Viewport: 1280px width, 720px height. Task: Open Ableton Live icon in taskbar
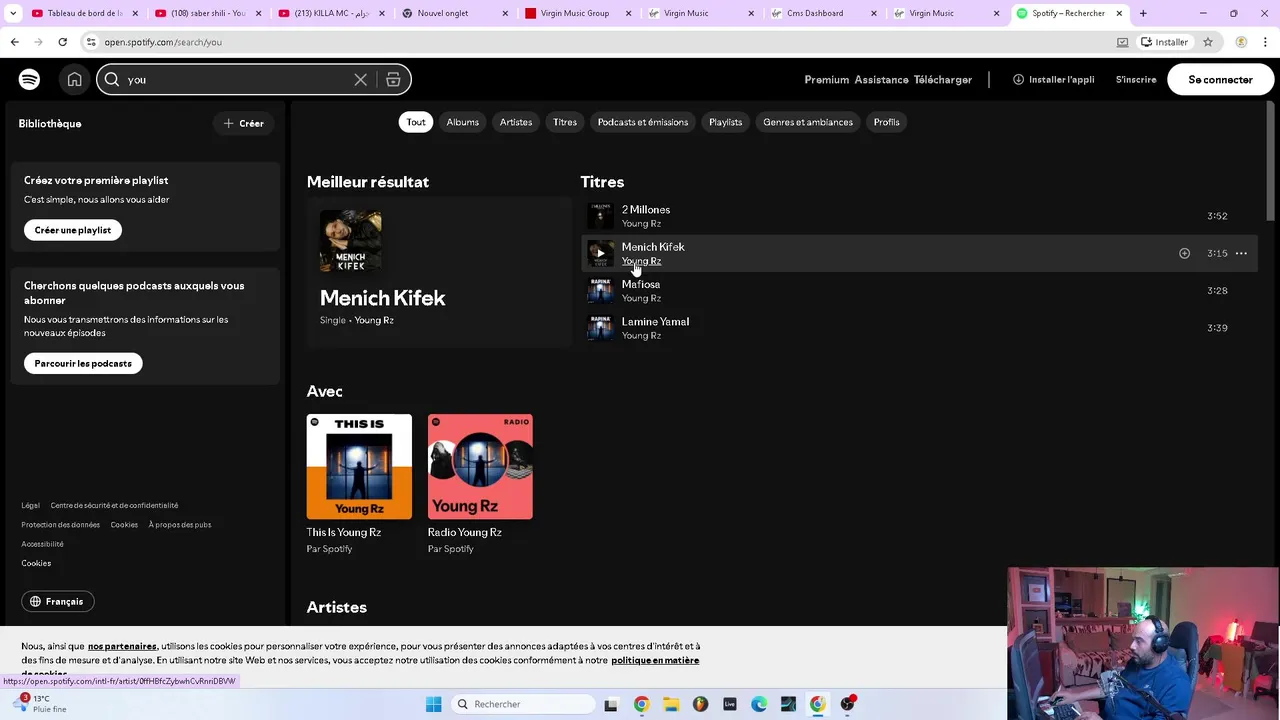[x=729, y=704]
